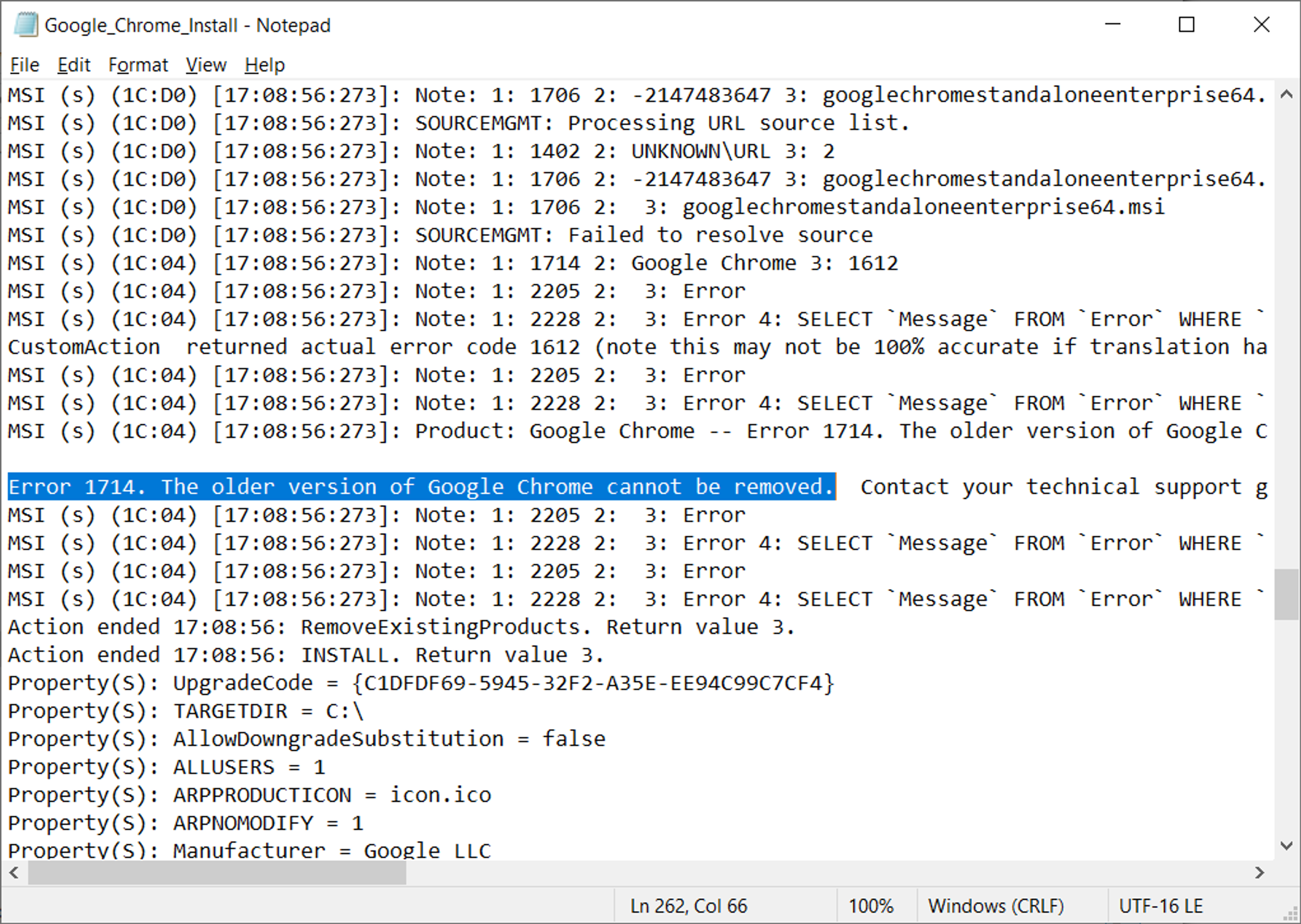Click 'SOURCEMGMT: Processing URL source list.' line

pyautogui.click(x=459, y=123)
